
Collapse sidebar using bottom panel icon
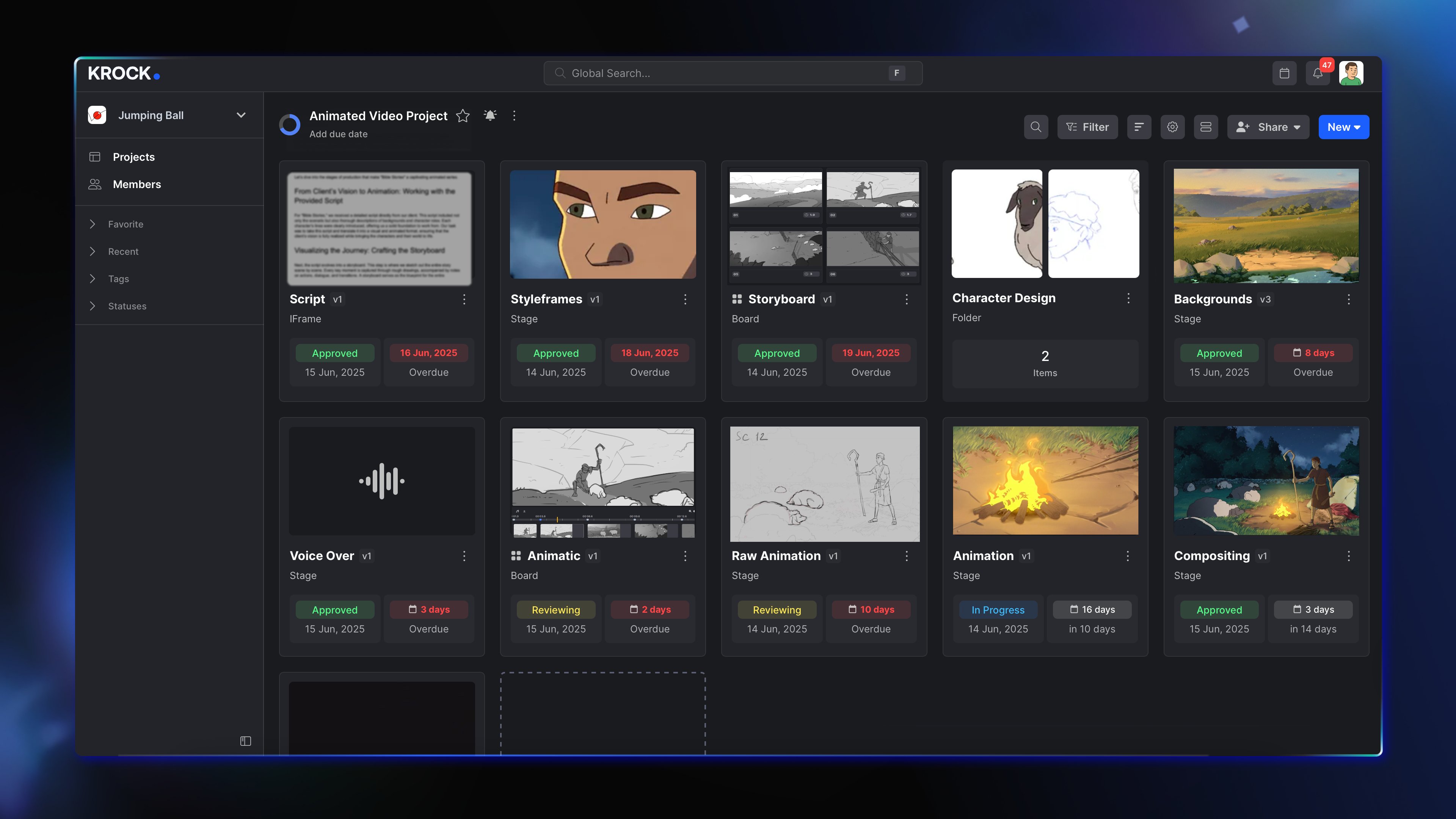click(245, 741)
